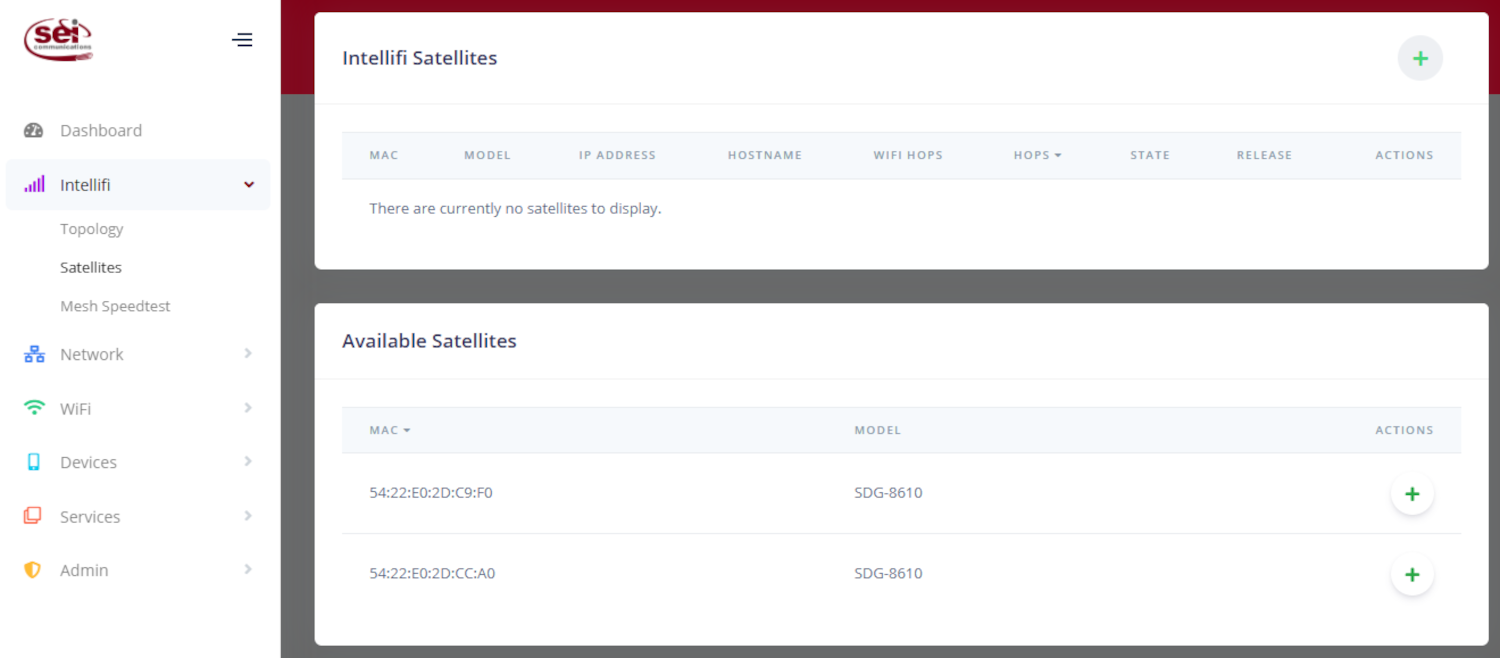This screenshot has height=658, width=1500.
Task: Click SDG-8610 model in the CC:A0 row
Action: (888, 574)
